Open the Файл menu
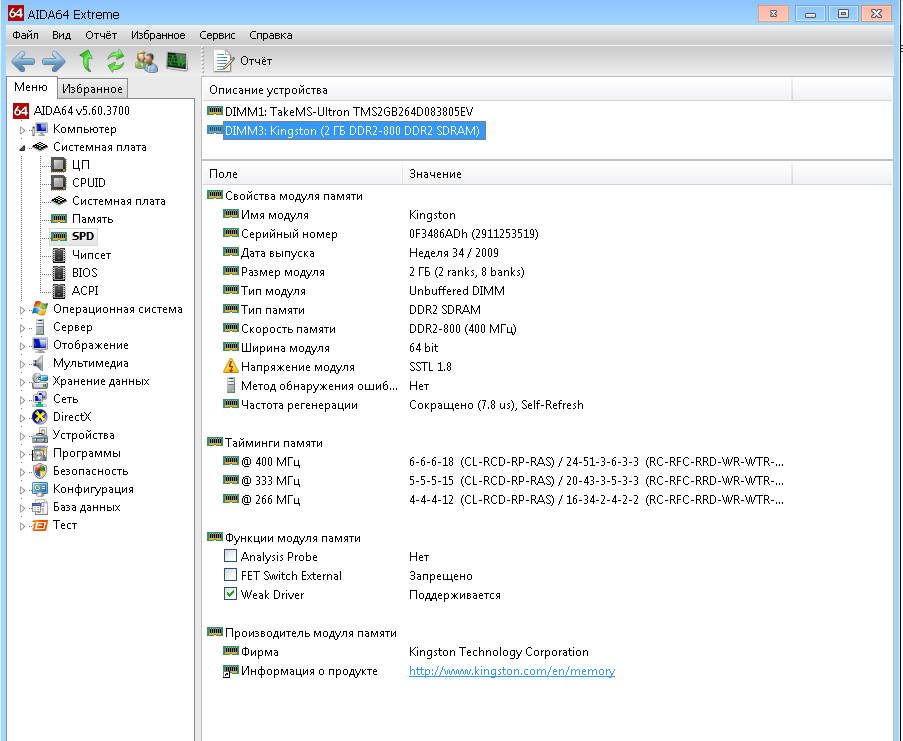The width and height of the screenshot is (903, 741). pyautogui.click(x=25, y=35)
